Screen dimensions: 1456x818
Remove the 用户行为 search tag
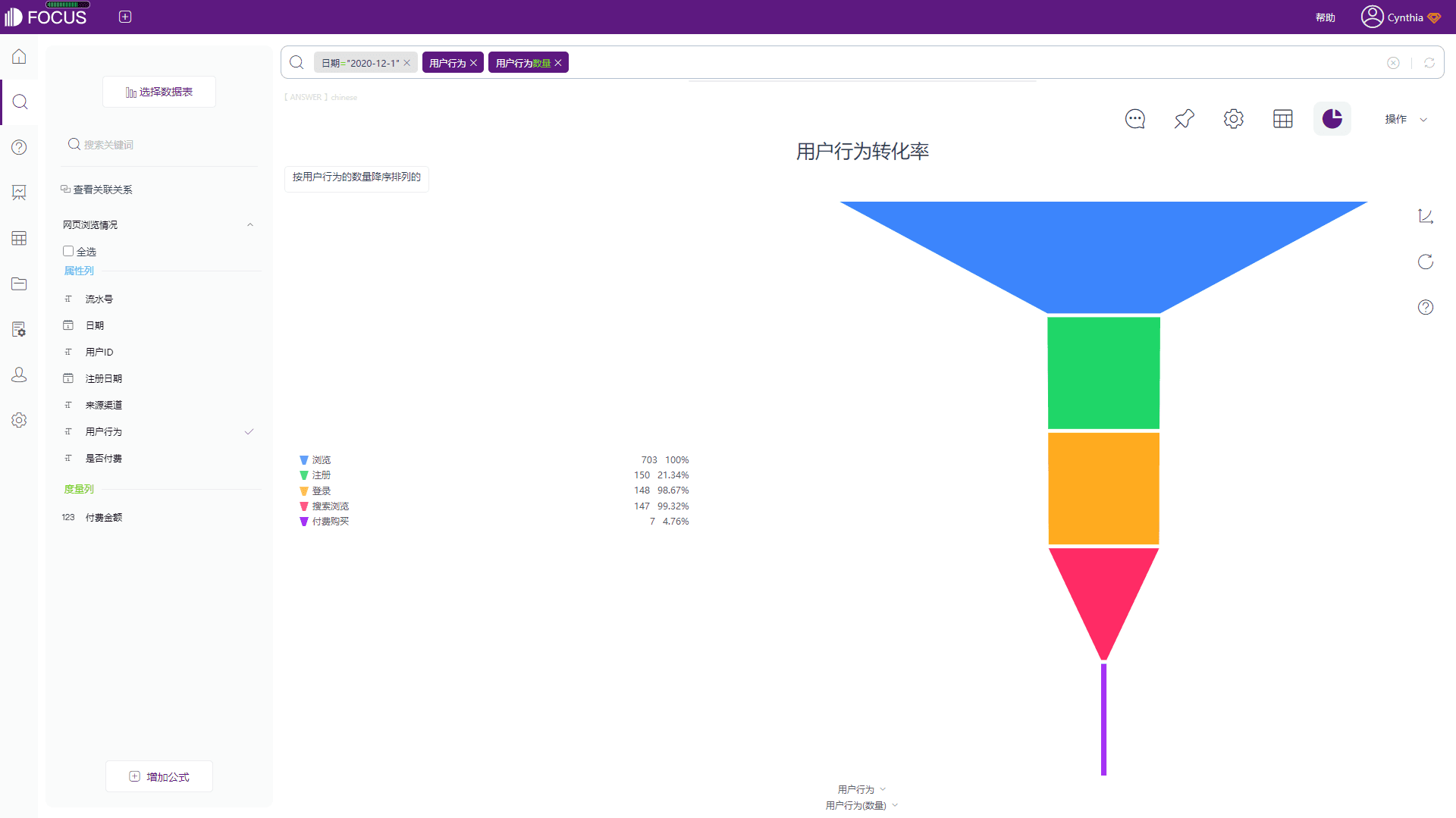coord(474,63)
